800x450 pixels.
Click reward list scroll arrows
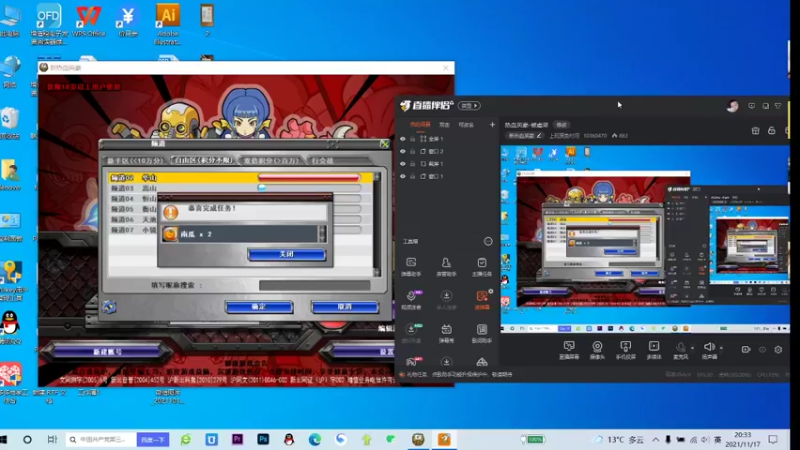pos(322,234)
